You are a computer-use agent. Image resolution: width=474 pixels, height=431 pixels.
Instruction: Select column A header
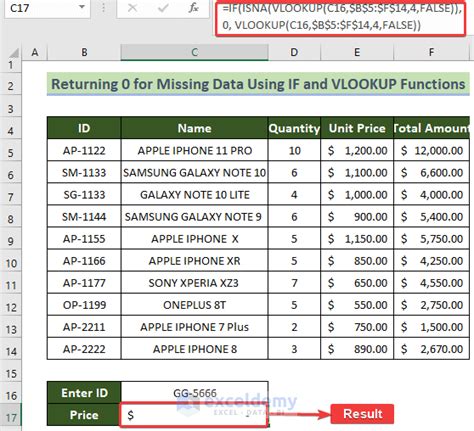35,52
